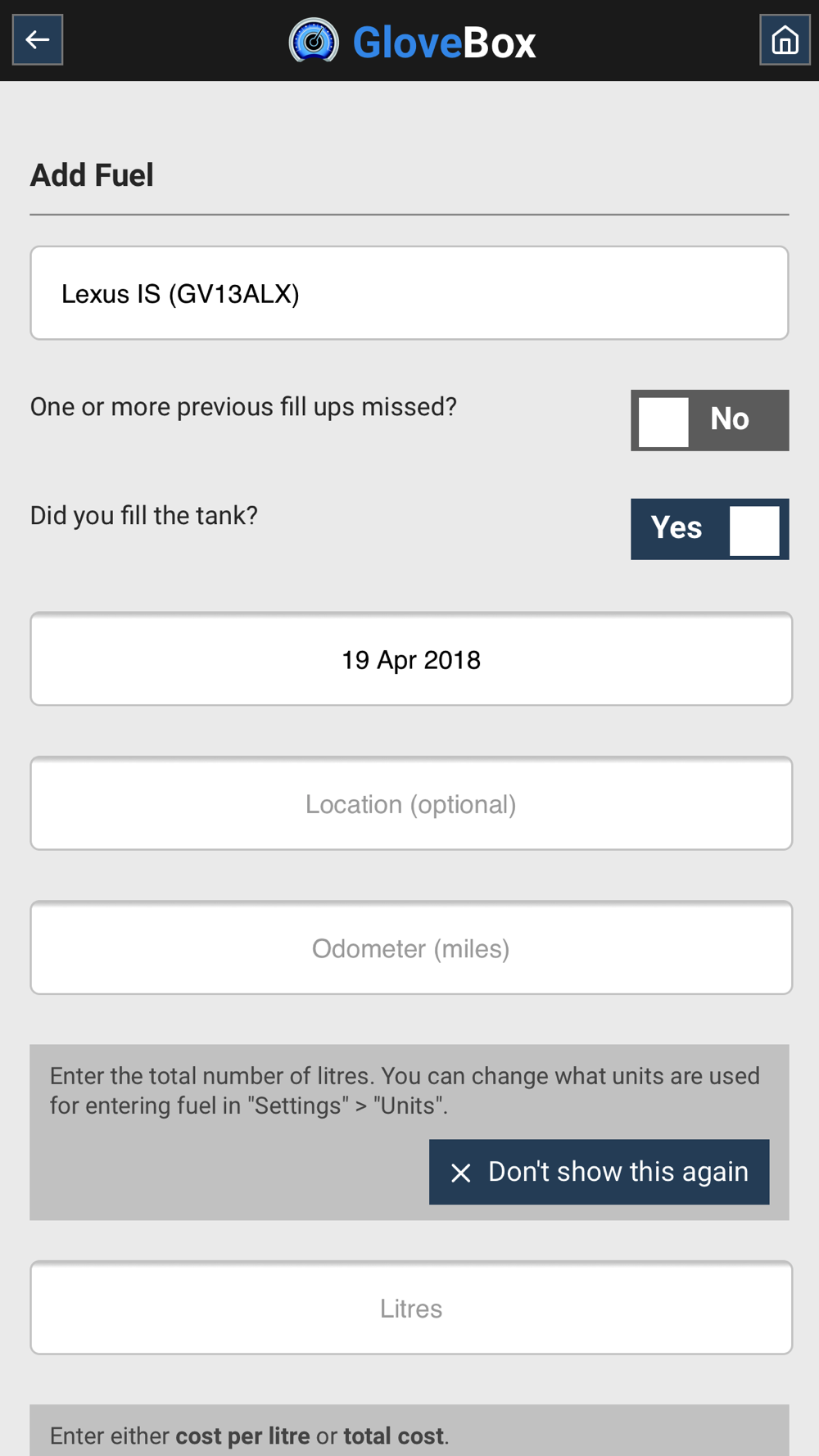The width and height of the screenshot is (819, 1456).
Task: Click the X icon in the hint banner
Action: coord(461,1173)
